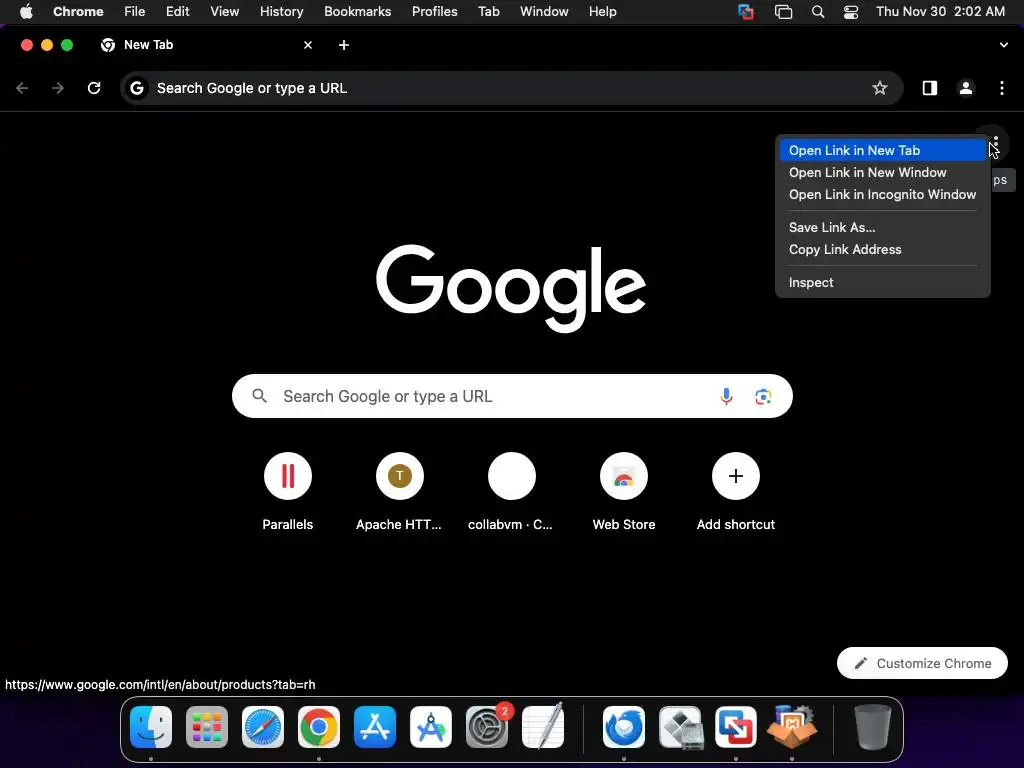Open VMware Fusion from the Dock

click(x=736, y=727)
